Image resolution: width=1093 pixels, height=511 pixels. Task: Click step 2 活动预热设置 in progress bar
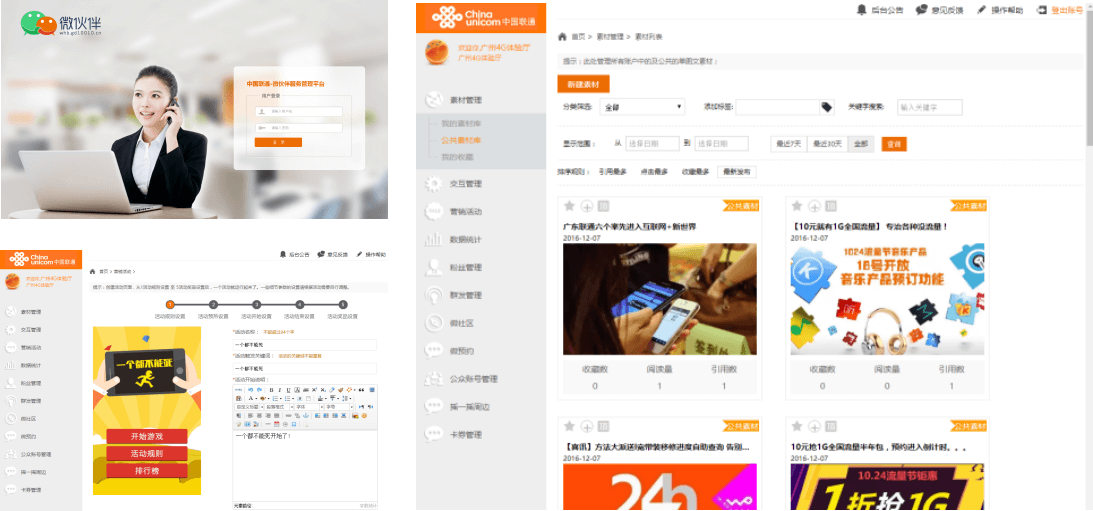pyautogui.click(x=213, y=305)
